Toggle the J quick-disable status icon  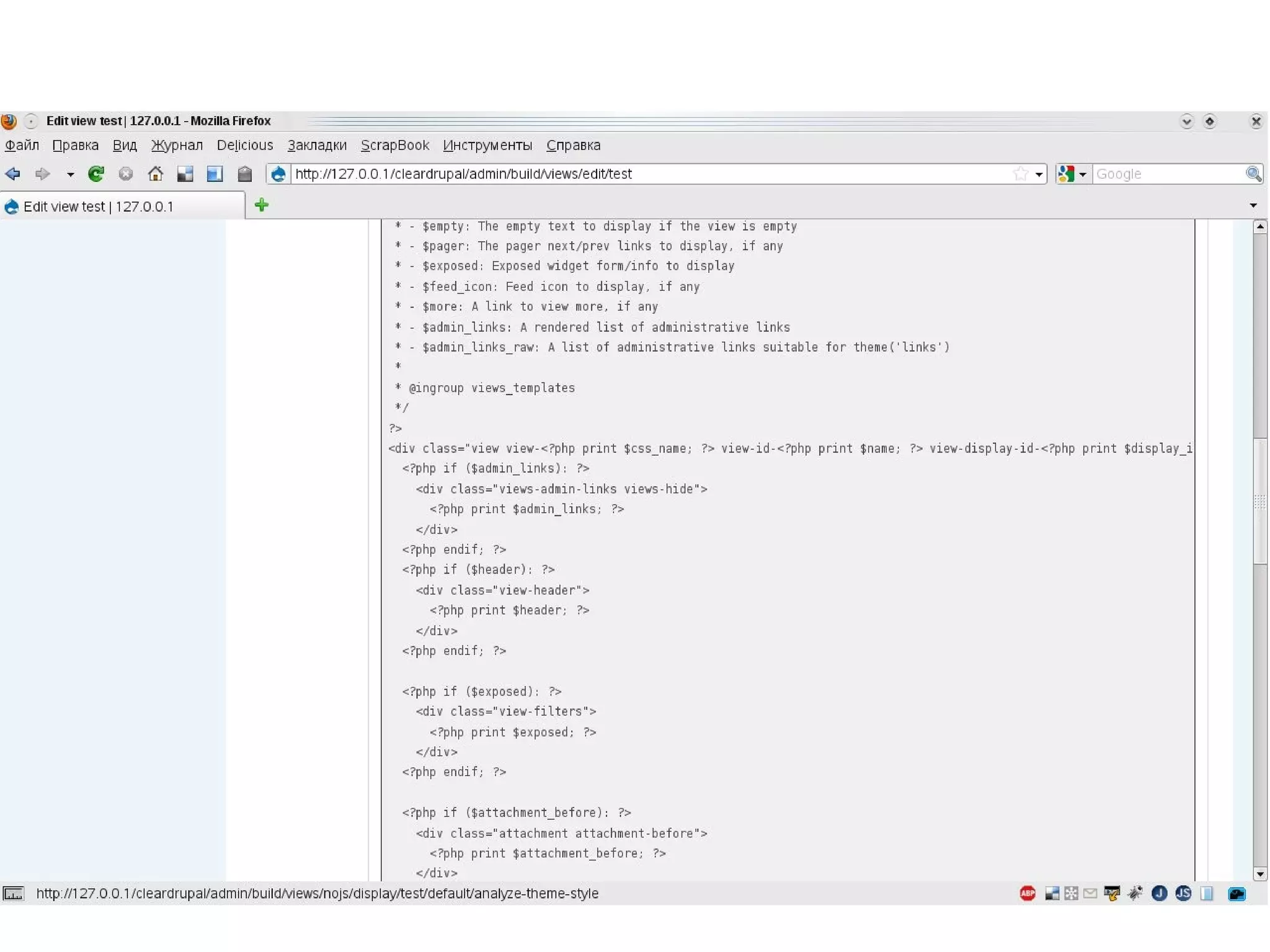tap(1159, 894)
